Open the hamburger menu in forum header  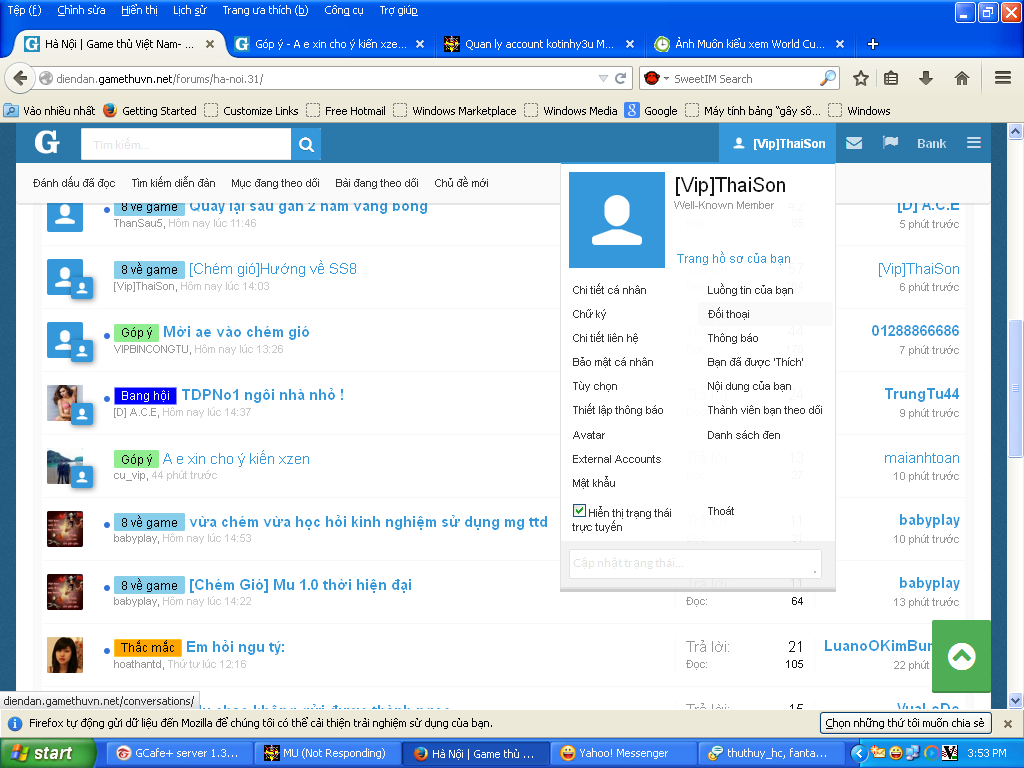tap(973, 144)
